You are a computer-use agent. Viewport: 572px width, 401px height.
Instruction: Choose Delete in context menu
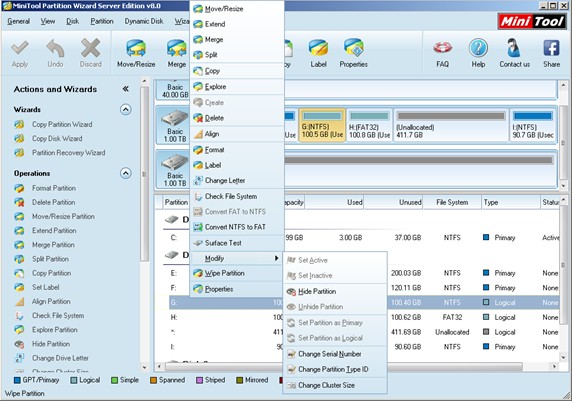click(x=237, y=118)
